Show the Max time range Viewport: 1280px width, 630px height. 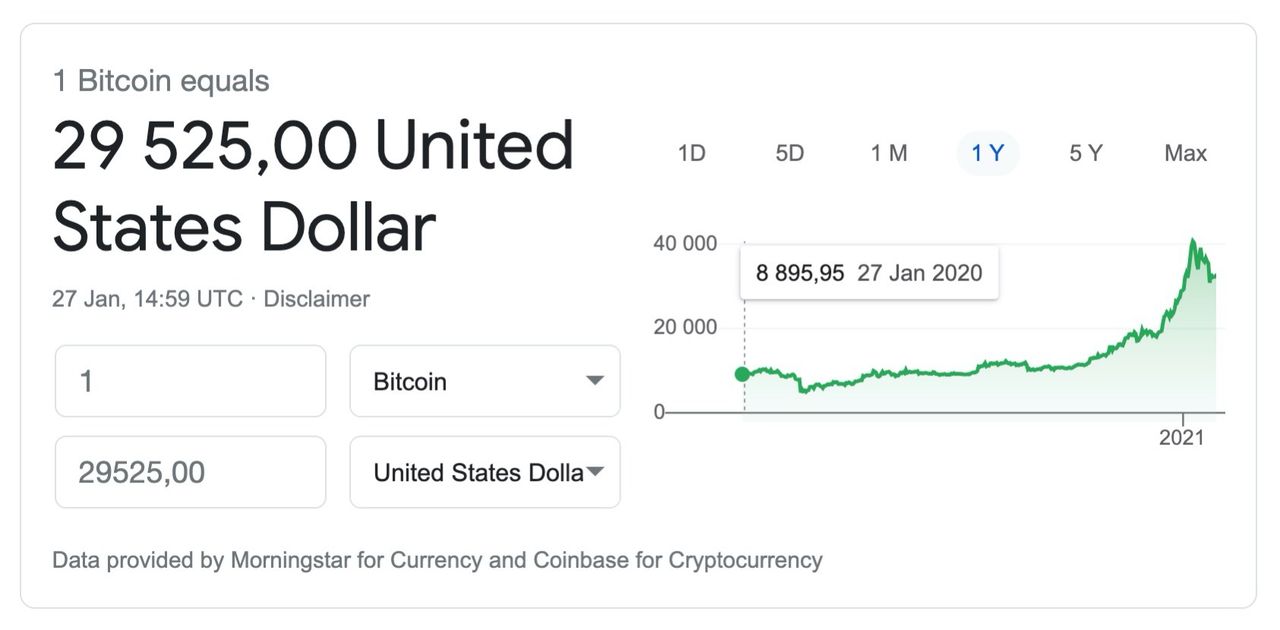coord(1185,153)
